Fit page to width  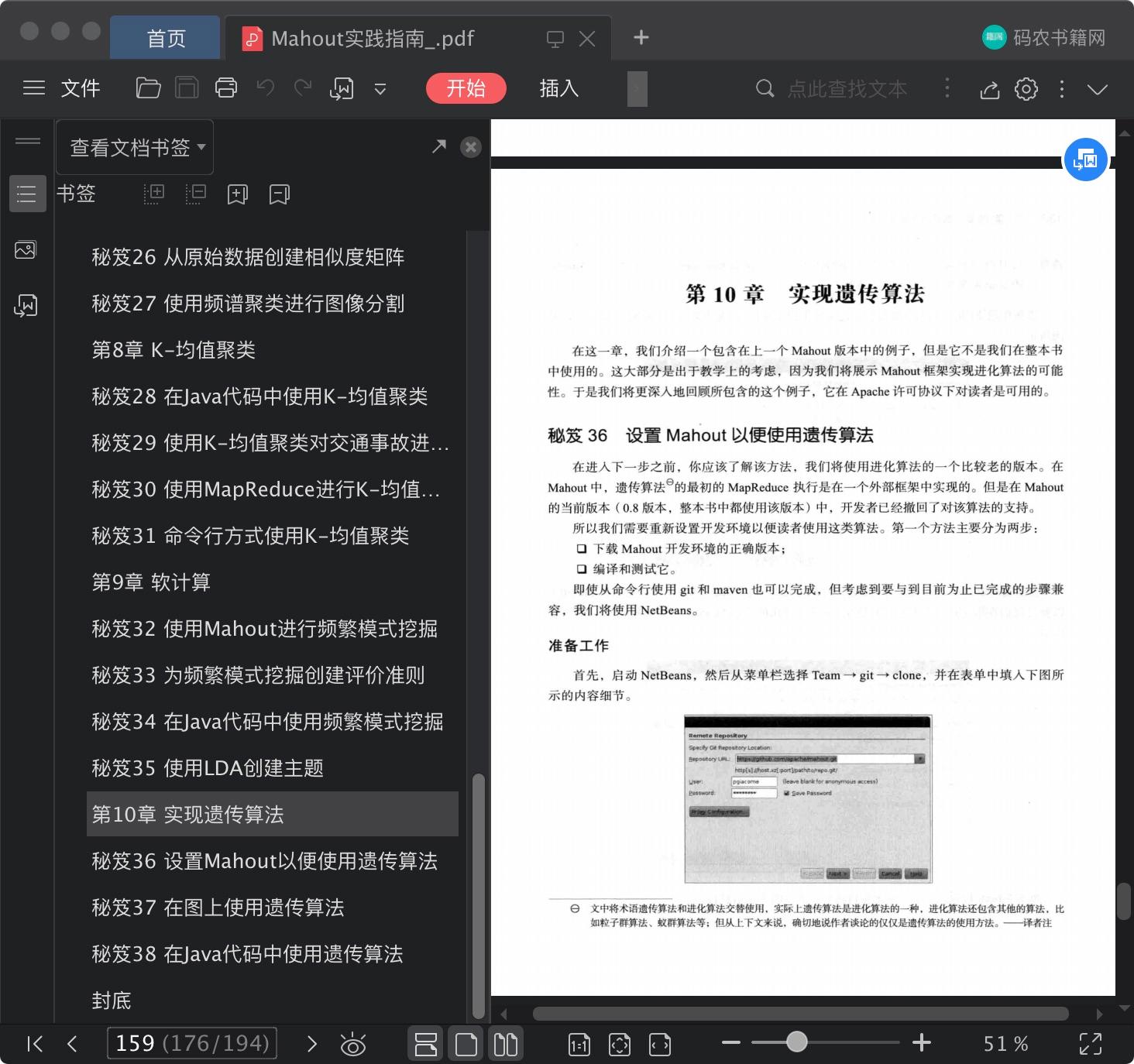click(x=660, y=1045)
